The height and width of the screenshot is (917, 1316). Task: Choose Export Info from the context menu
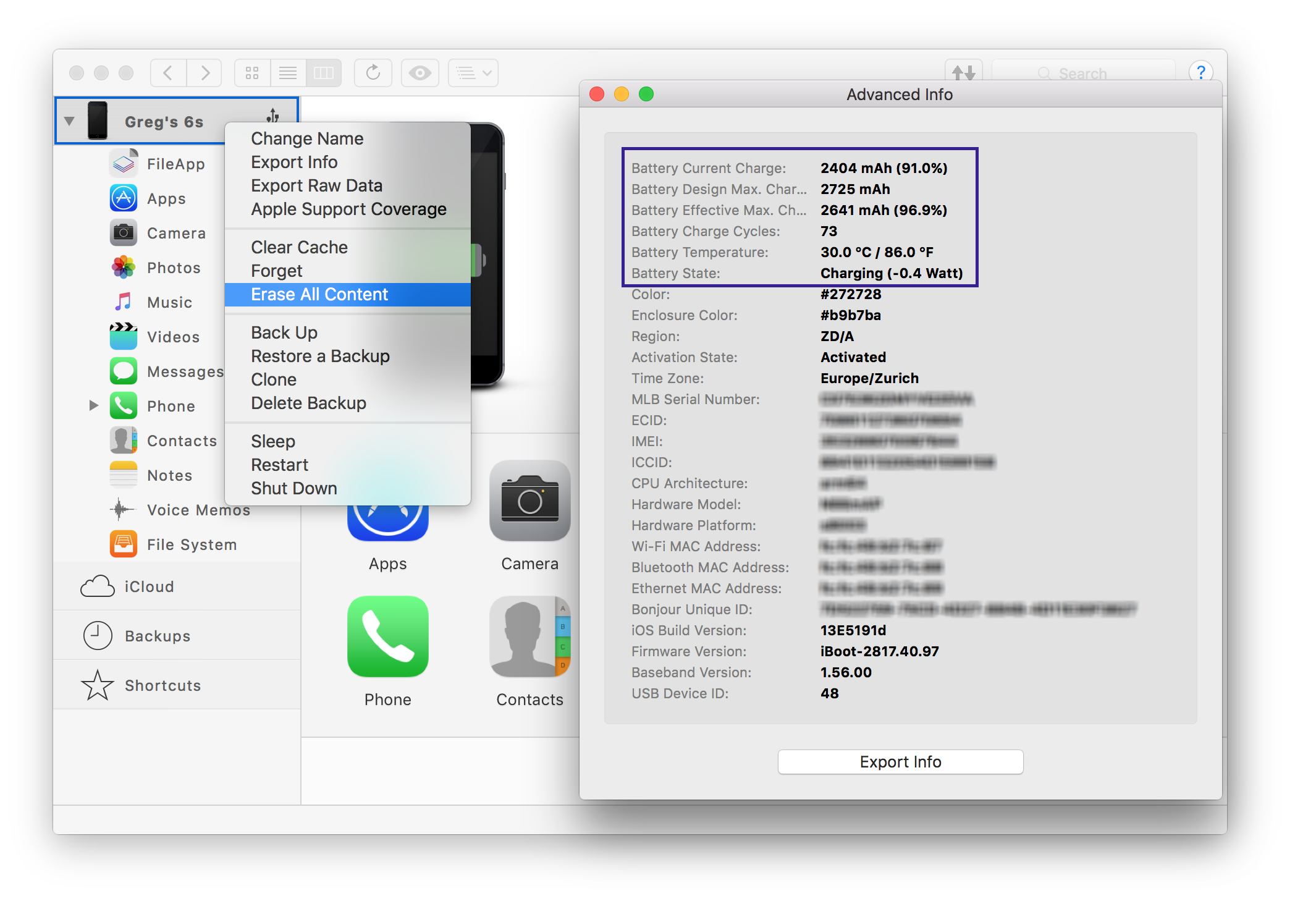tap(348, 162)
